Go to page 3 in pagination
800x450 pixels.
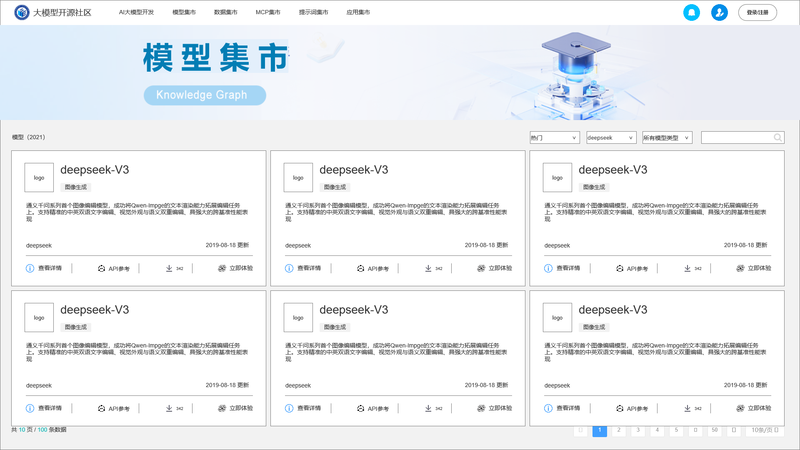[638, 430]
